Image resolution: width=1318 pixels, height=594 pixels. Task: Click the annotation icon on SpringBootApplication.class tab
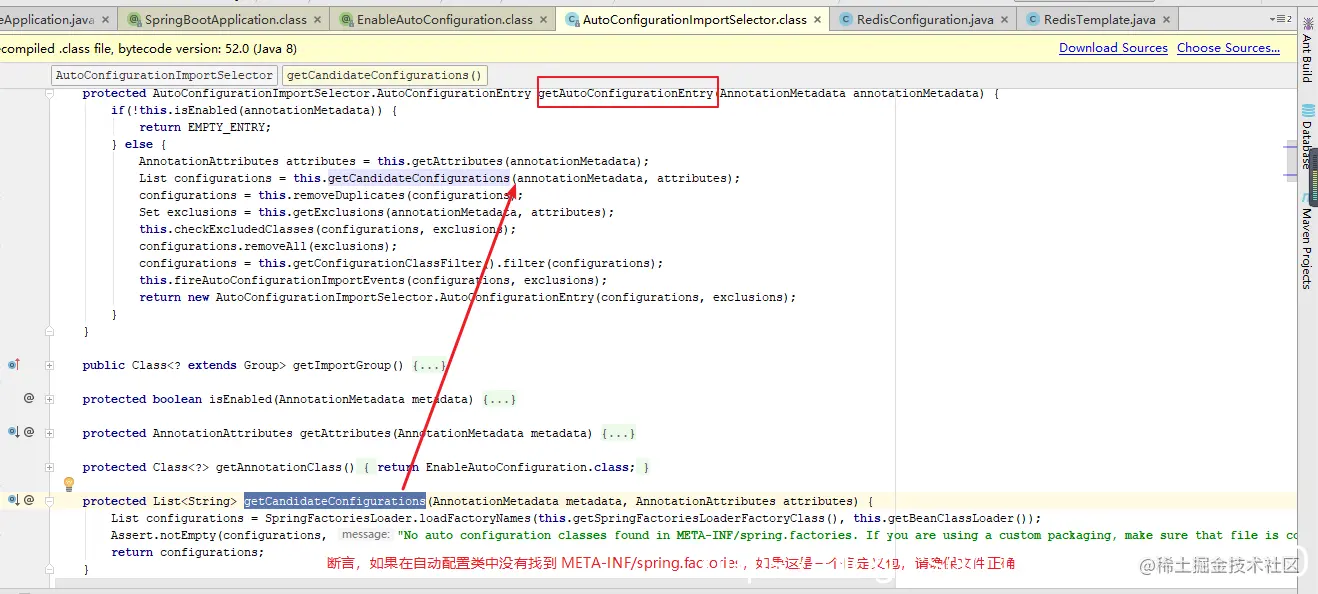[133, 19]
